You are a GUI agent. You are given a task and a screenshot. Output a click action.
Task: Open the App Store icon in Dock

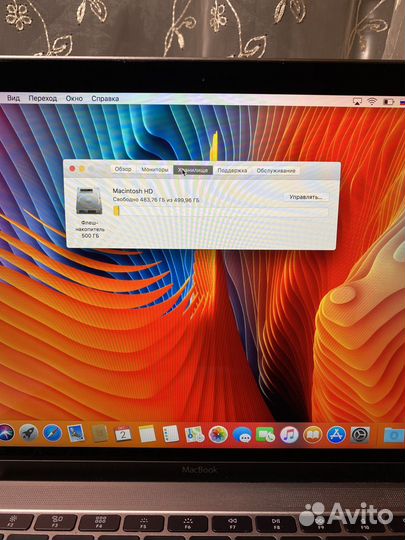click(x=336, y=435)
